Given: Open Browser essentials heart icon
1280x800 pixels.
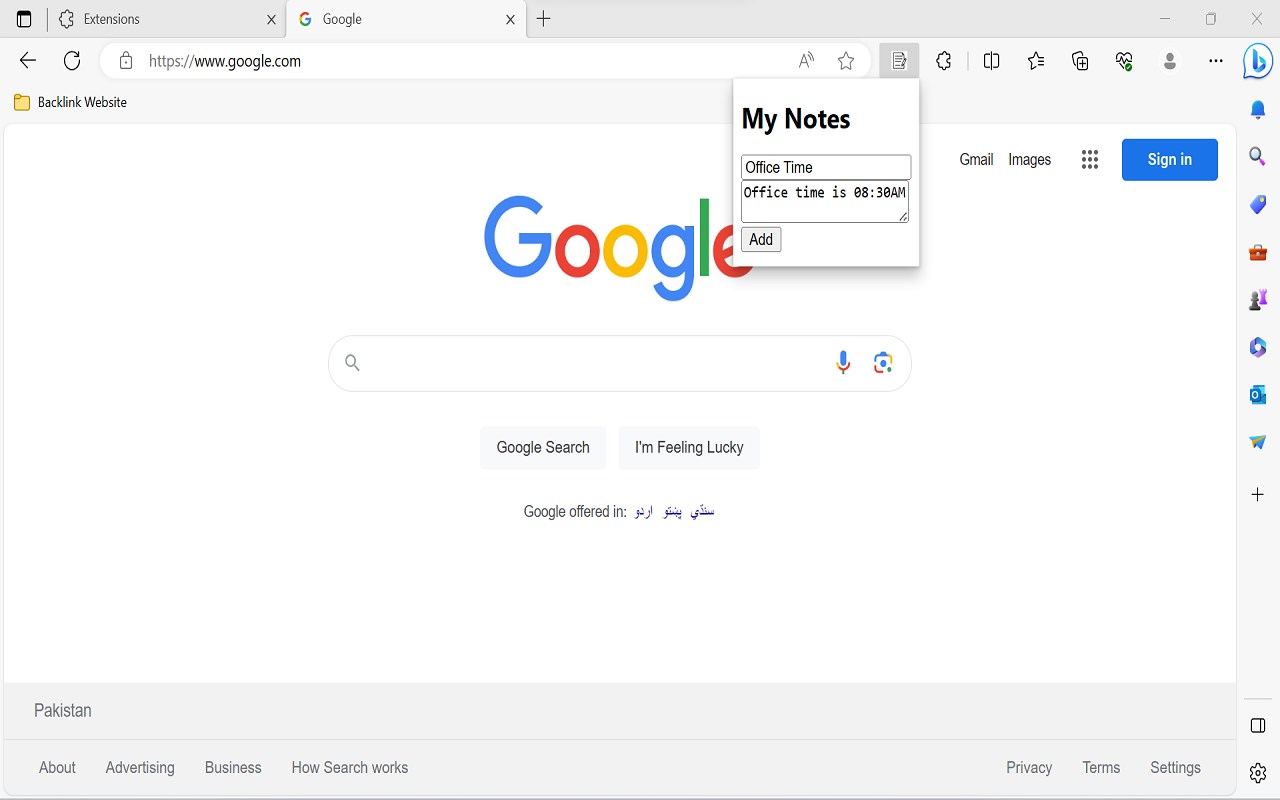Looking at the screenshot, I should click(x=1124, y=61).
